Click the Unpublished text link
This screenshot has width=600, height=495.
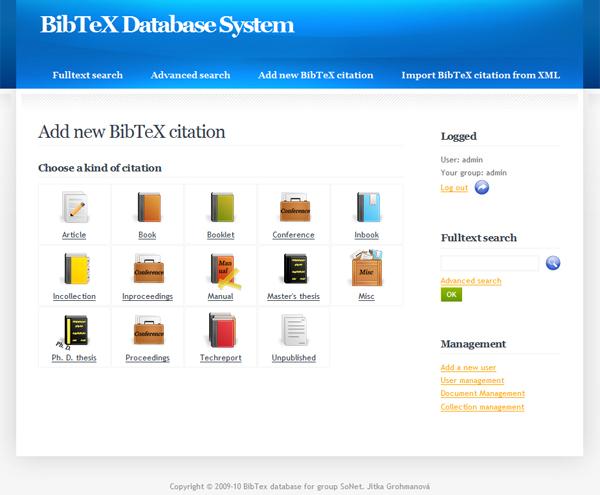pos(293,358)
